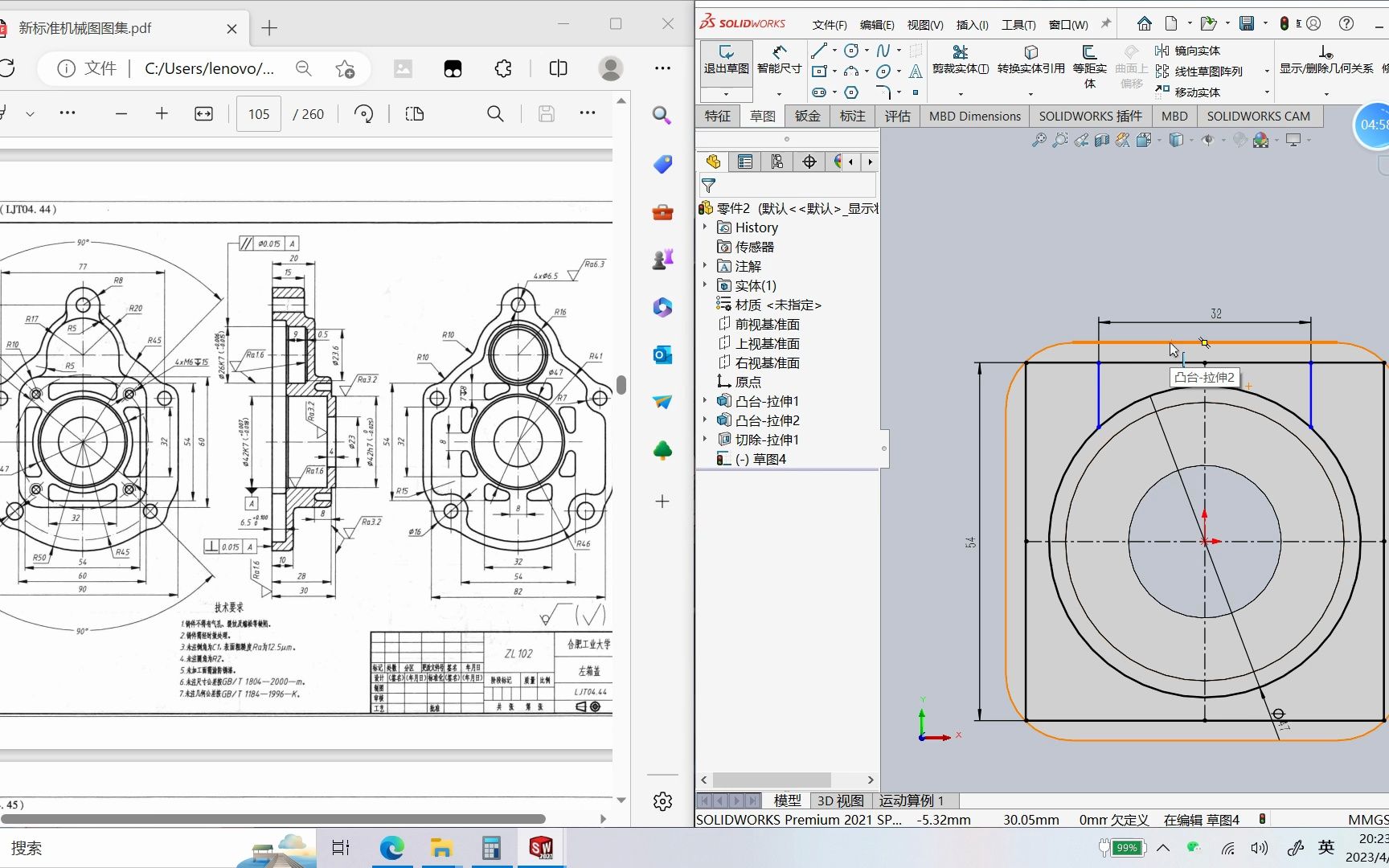Click PDF zoom out minus button
Screen dimensions: 1389x868
pos(121,114)
